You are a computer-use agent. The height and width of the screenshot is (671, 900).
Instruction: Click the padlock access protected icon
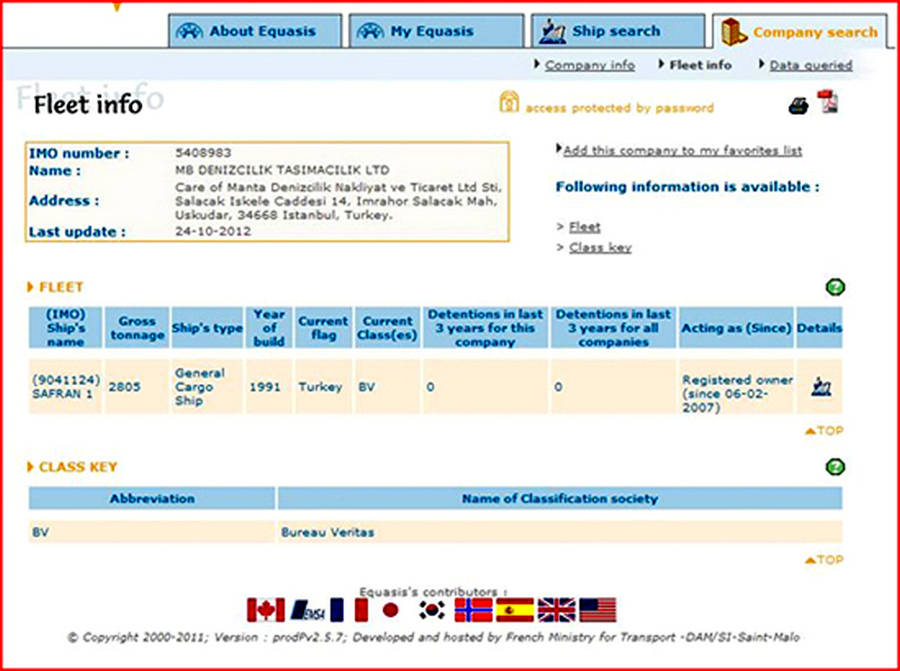point(509,103)
